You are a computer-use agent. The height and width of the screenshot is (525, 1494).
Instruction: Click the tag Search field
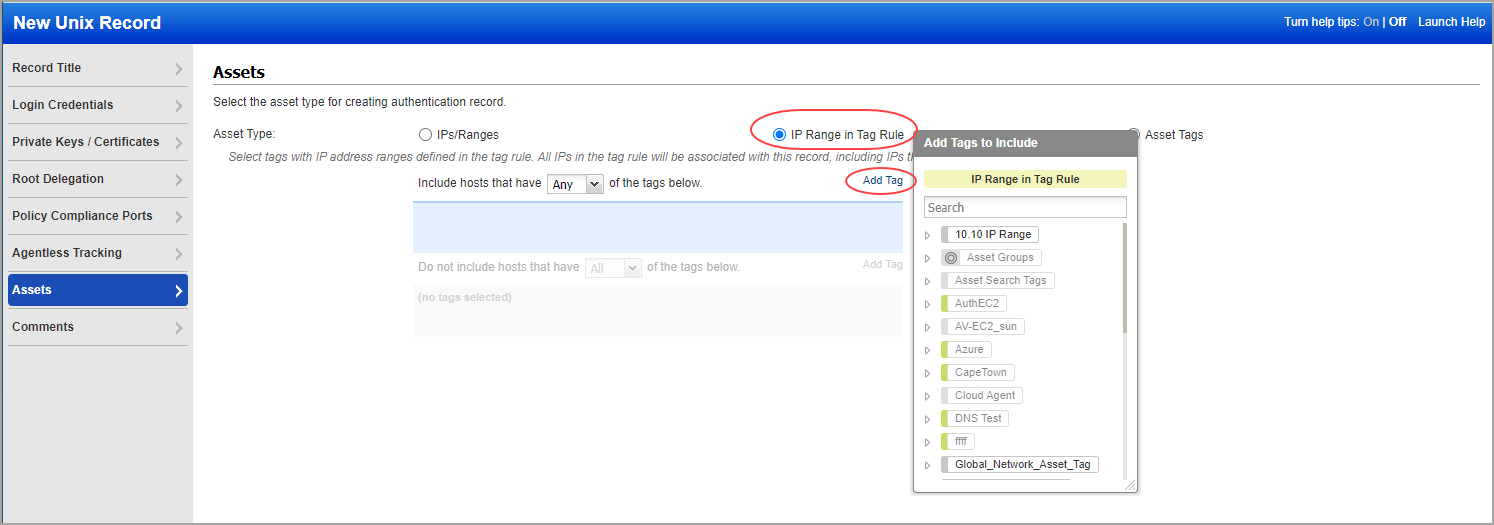click(x=1025, y=207)
